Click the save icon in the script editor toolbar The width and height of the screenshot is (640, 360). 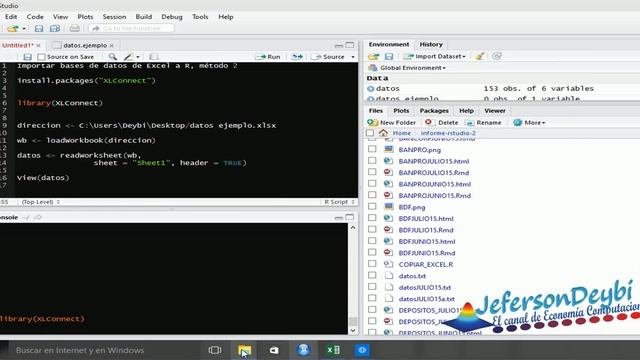pos(27,57)
